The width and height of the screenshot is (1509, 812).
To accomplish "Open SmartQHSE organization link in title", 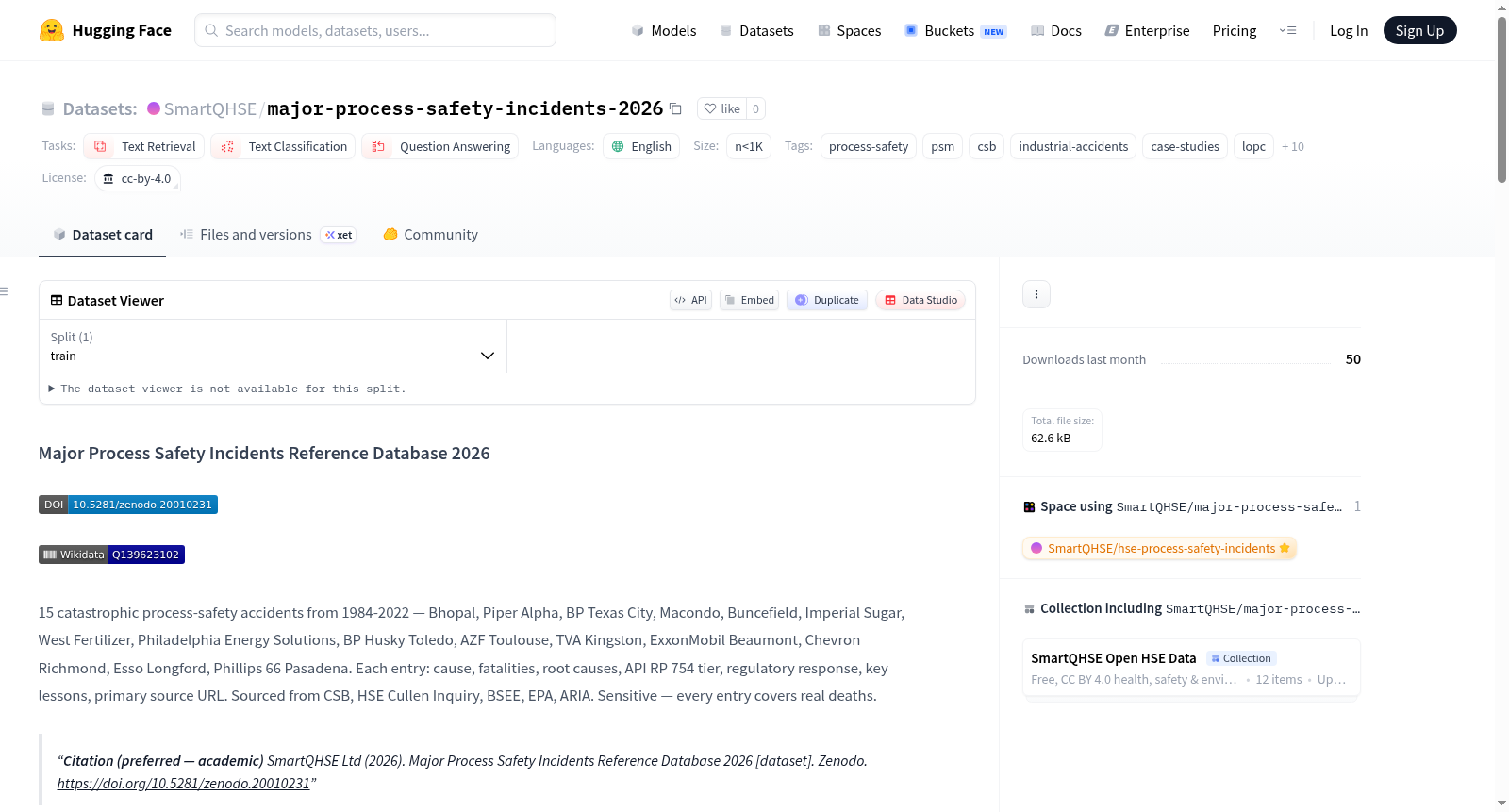I will coord(210,108).
